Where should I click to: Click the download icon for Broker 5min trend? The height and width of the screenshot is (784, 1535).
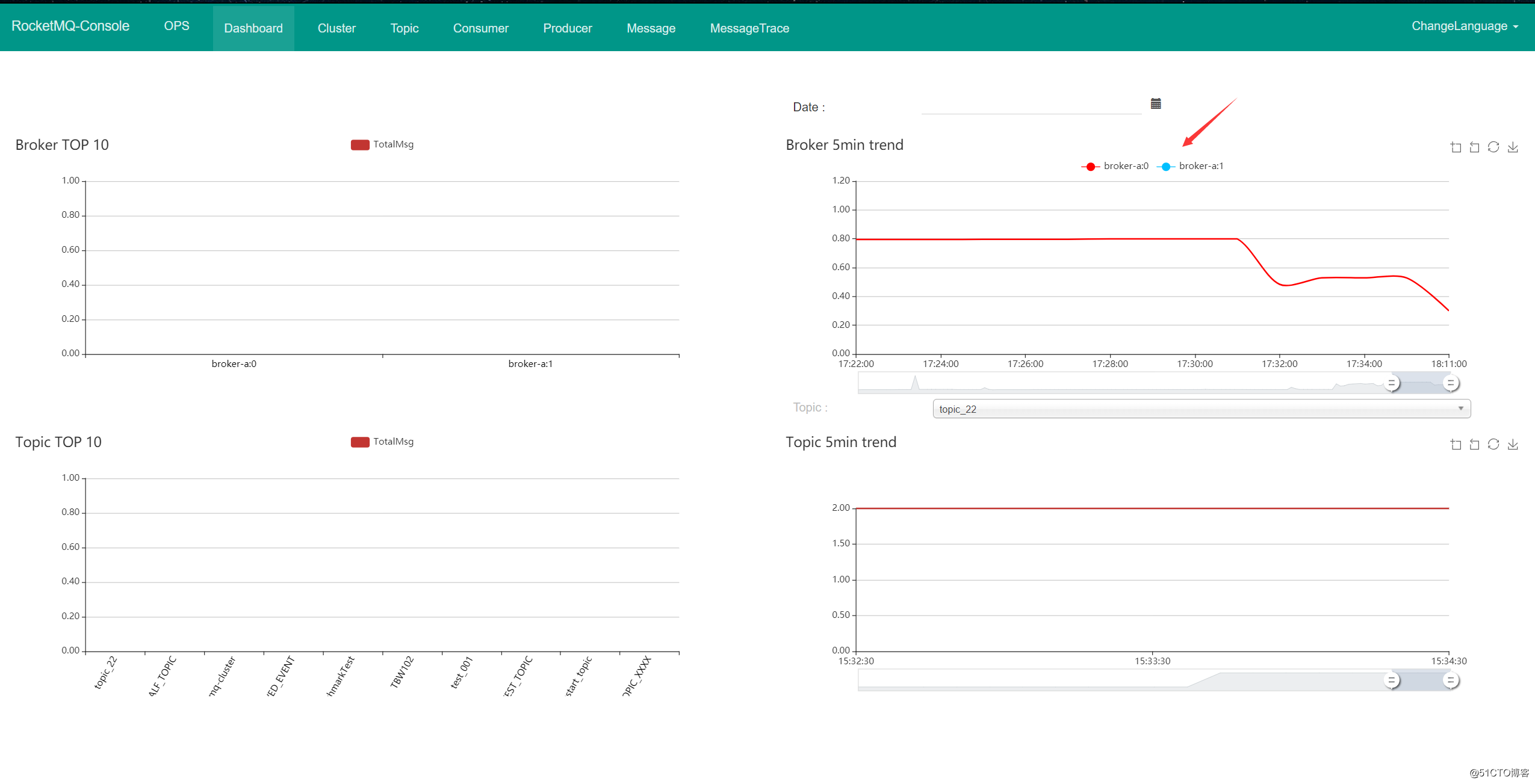click(x=1518, y=148)
